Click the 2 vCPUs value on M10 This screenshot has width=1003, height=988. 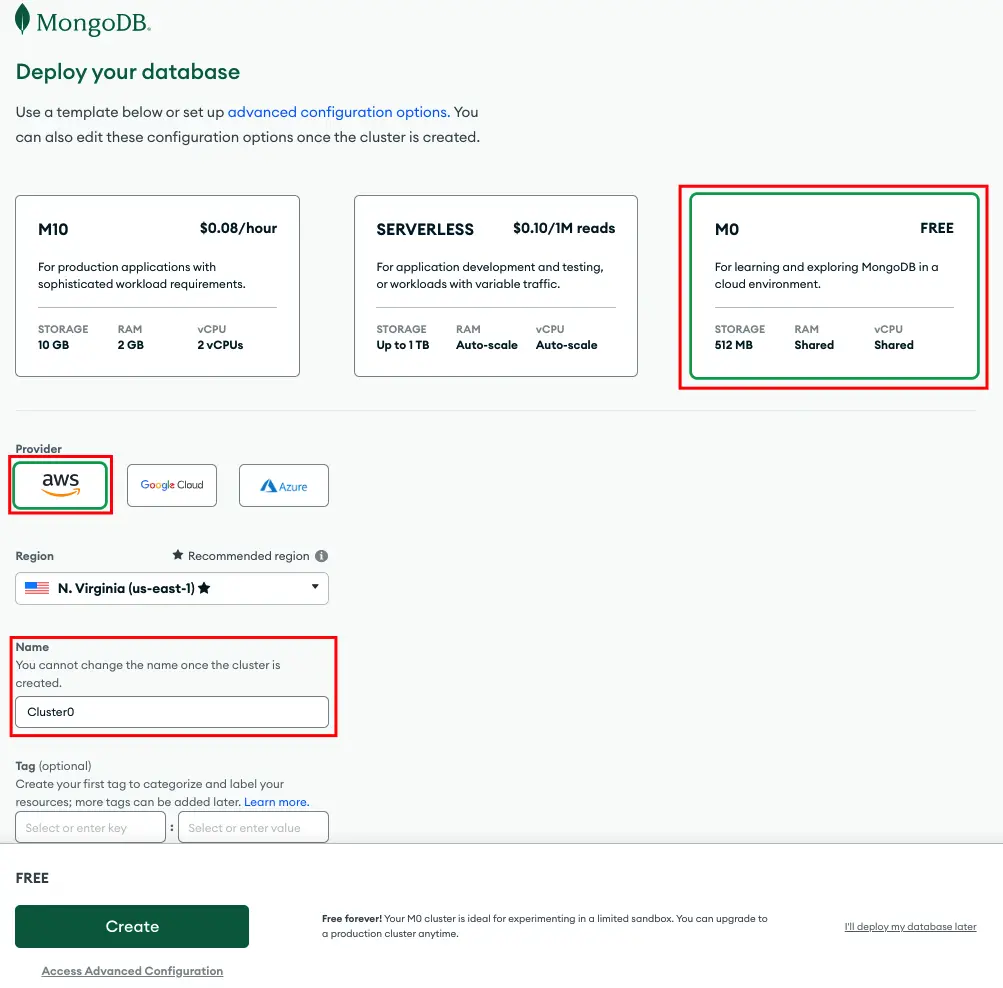(x=220, y=345)
